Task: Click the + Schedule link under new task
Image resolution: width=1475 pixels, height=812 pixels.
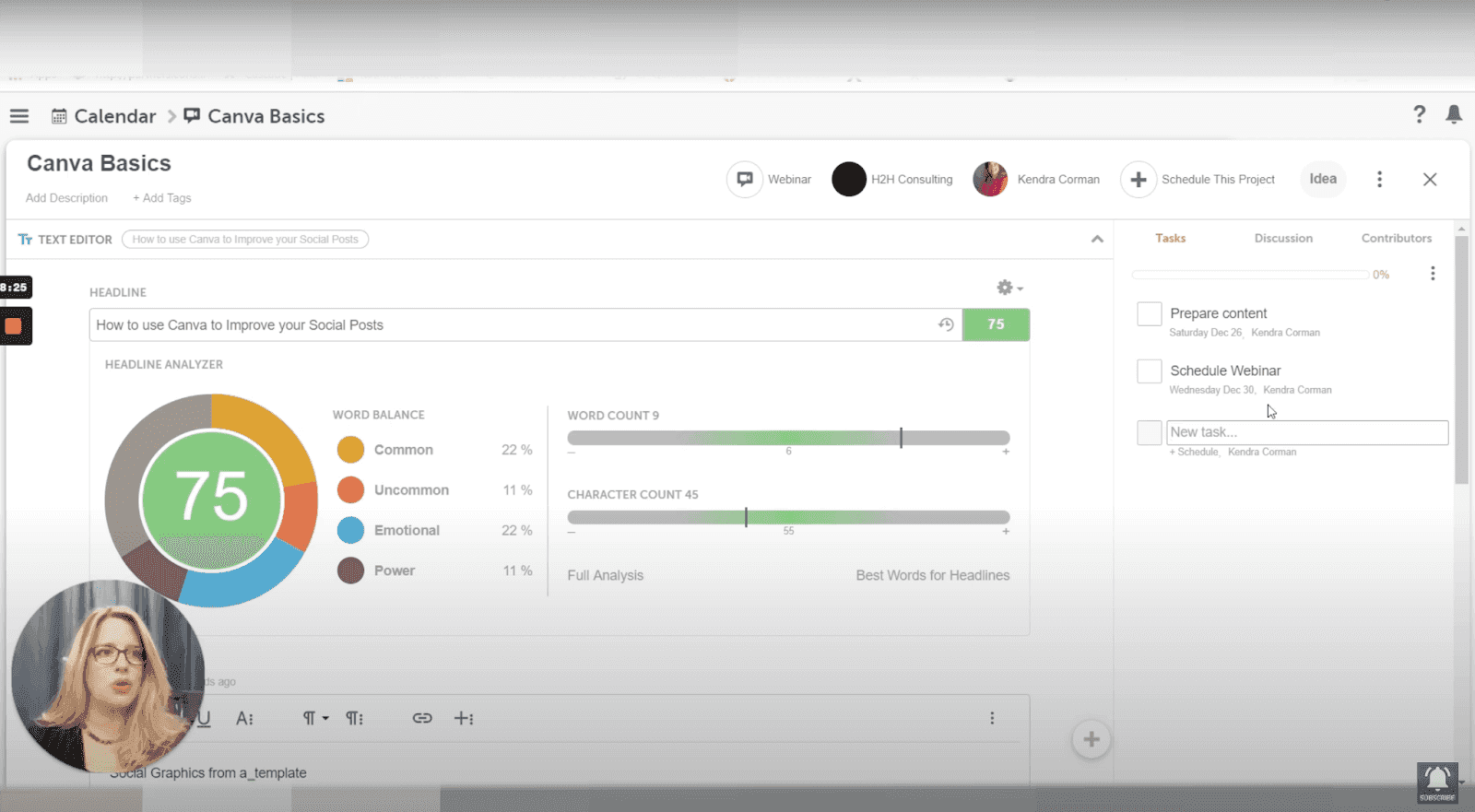Action: tap(1194, 452)
